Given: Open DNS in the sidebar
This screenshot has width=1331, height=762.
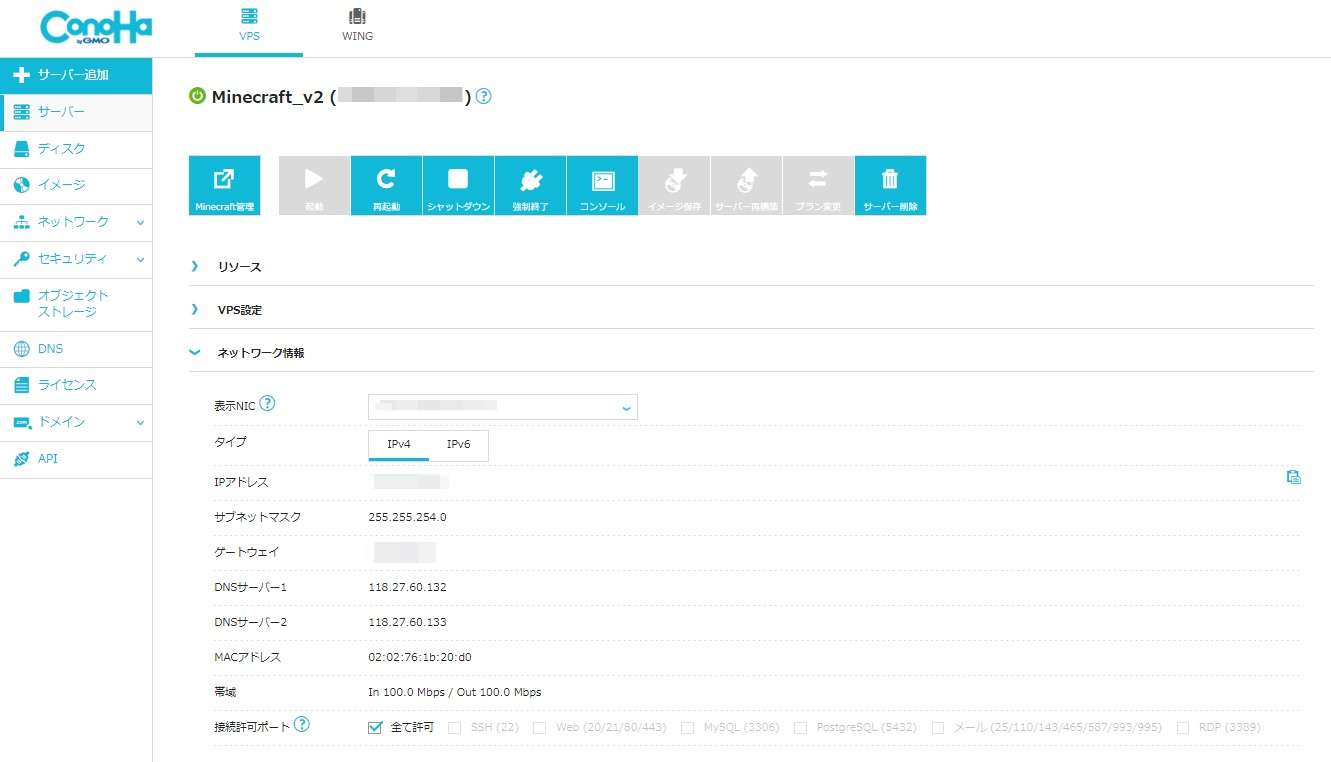Looking at the screenshot, I should (76, 349).
